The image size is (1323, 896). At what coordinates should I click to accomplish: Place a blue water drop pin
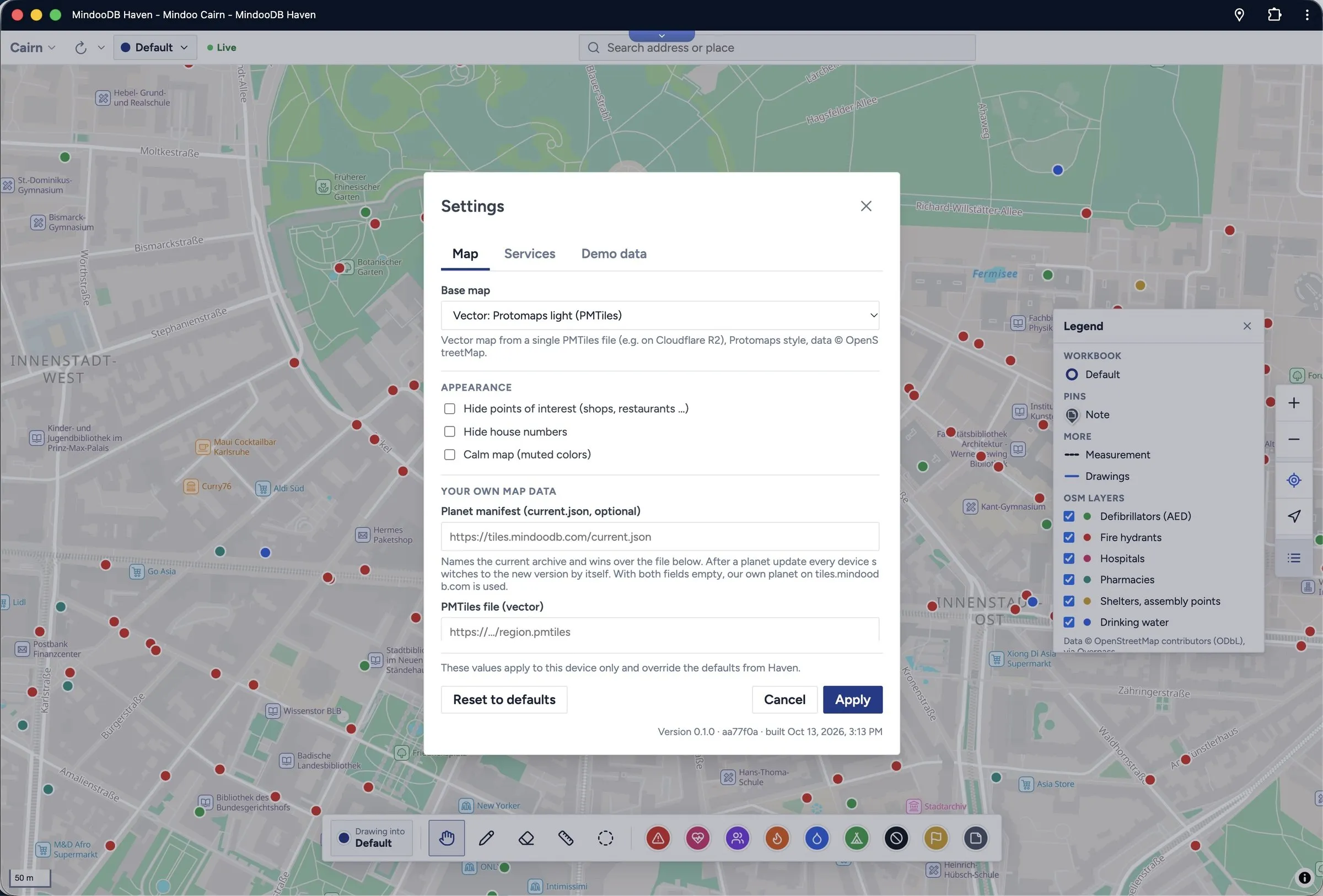point(817,838)
